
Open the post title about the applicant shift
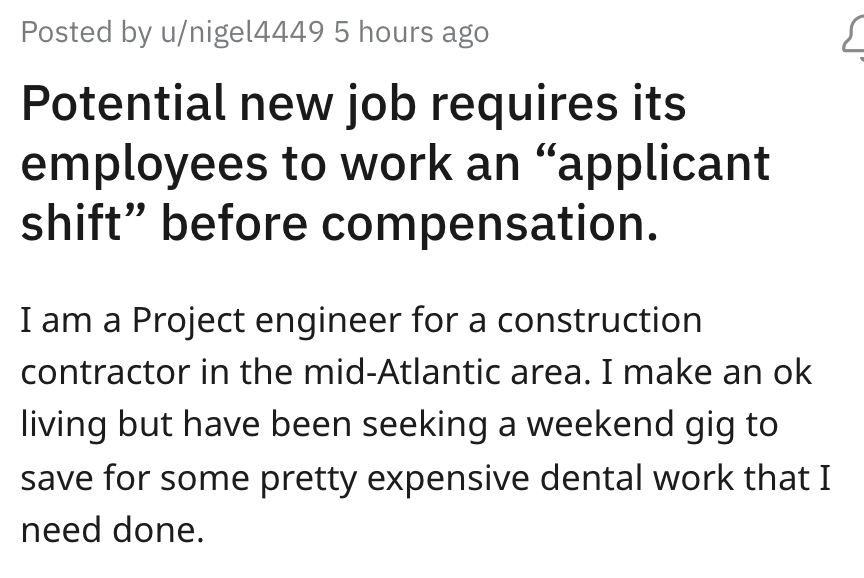(395, 164)
